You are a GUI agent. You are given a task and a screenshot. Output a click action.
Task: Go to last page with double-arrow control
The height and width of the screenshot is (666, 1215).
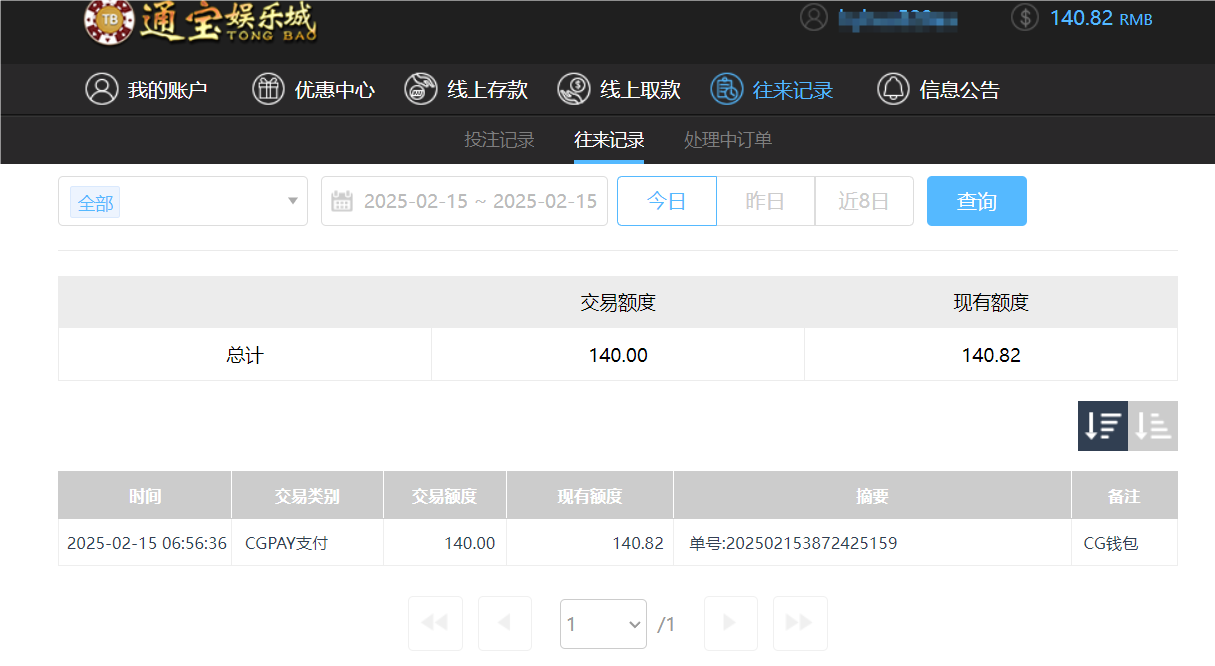pyautogui.click(x=800, y=623)
